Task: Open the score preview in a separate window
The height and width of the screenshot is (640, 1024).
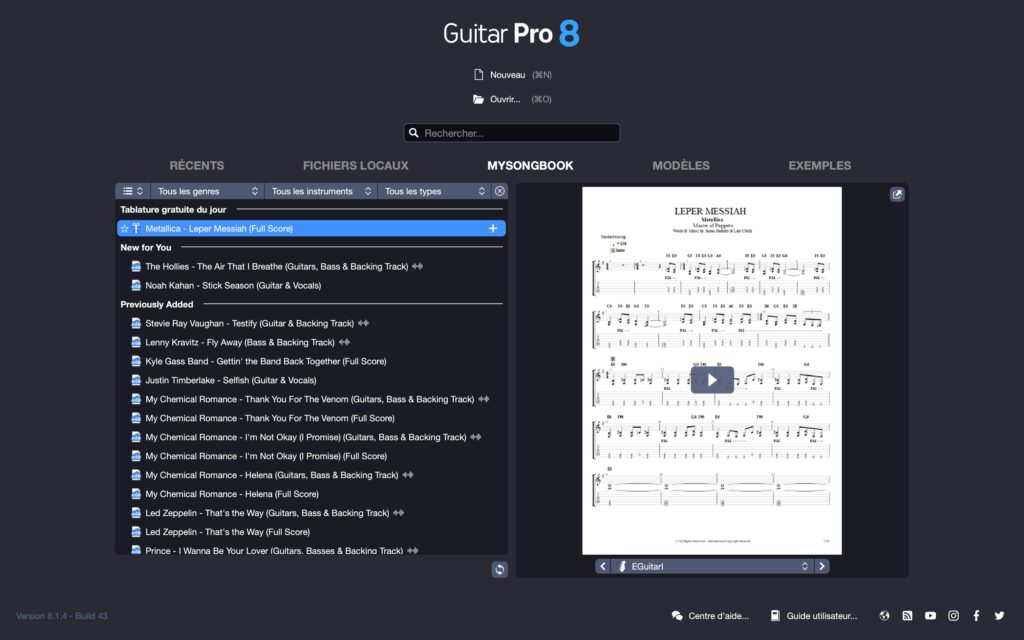Action: [896, 194]
